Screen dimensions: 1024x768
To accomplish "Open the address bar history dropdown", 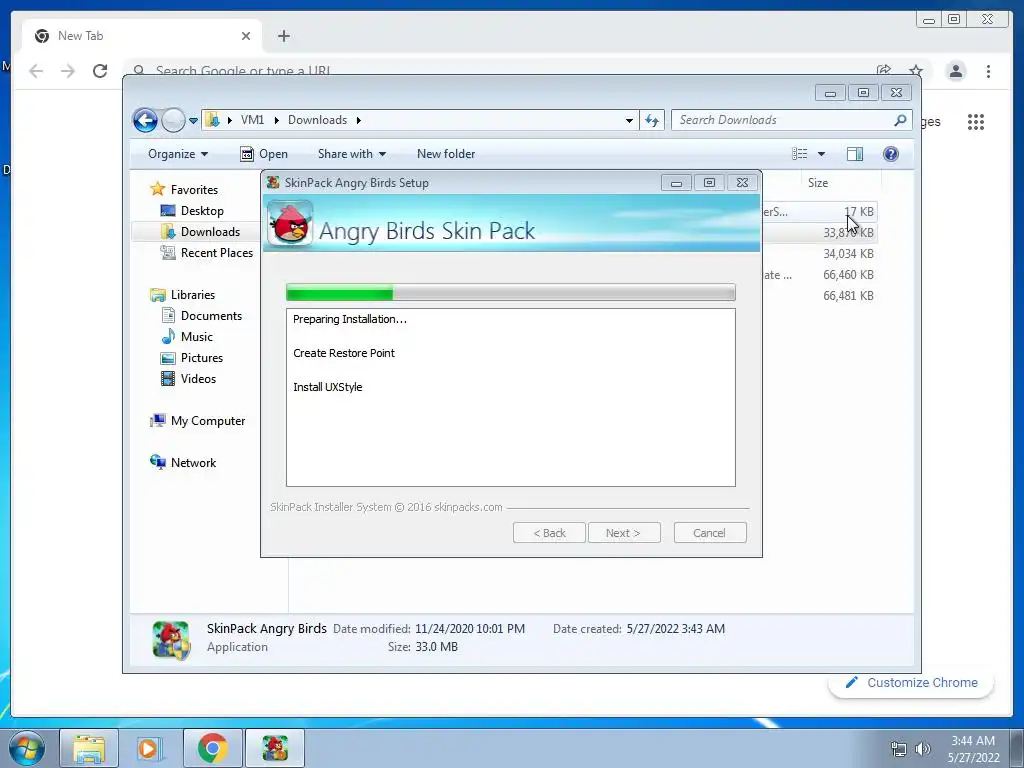I will [x=629, y=120].
